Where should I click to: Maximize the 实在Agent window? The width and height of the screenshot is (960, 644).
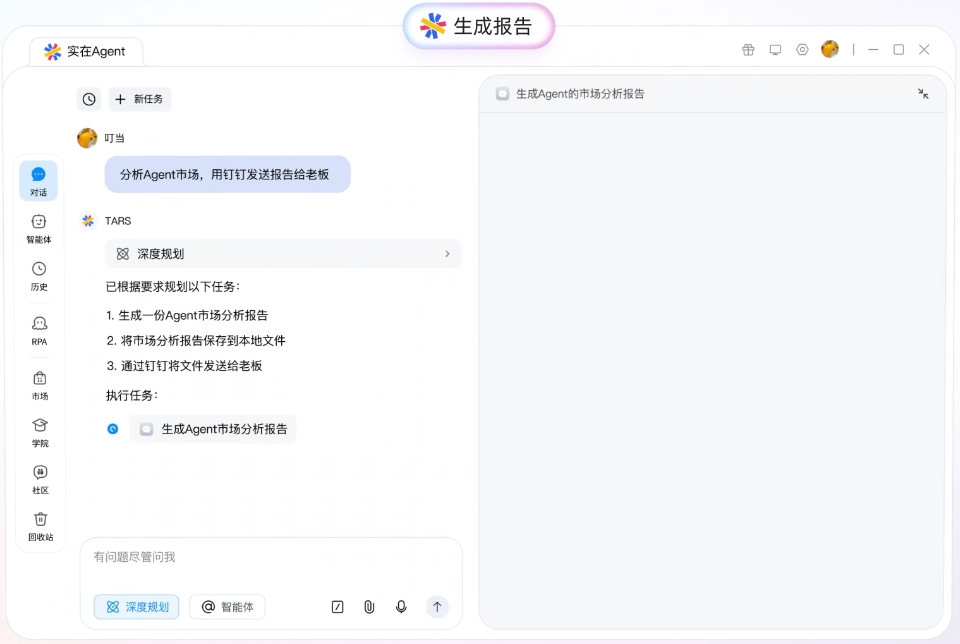899,50
